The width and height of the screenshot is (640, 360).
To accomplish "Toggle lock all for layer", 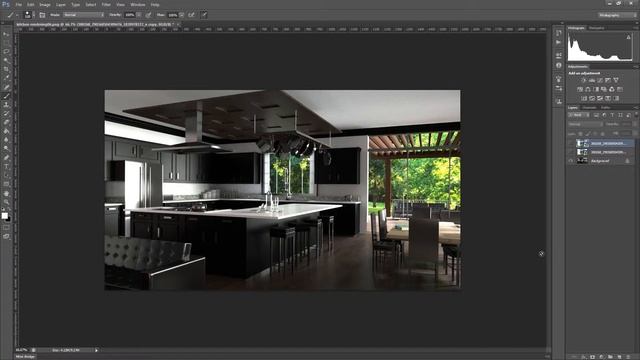I will (x=603, y=133).
